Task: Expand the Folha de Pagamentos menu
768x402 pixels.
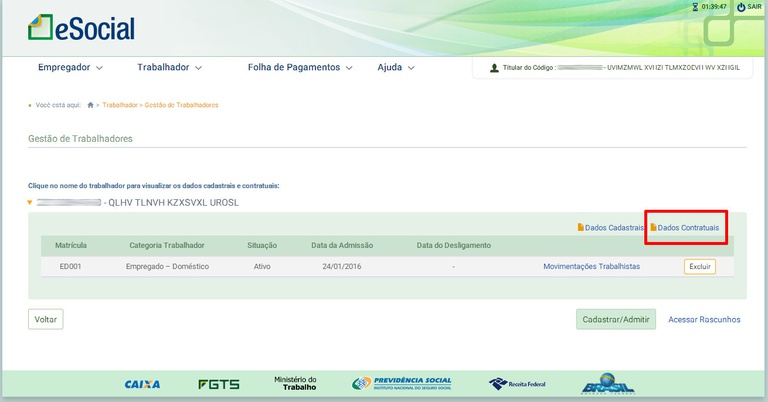Action: click(x=300, y=67)
